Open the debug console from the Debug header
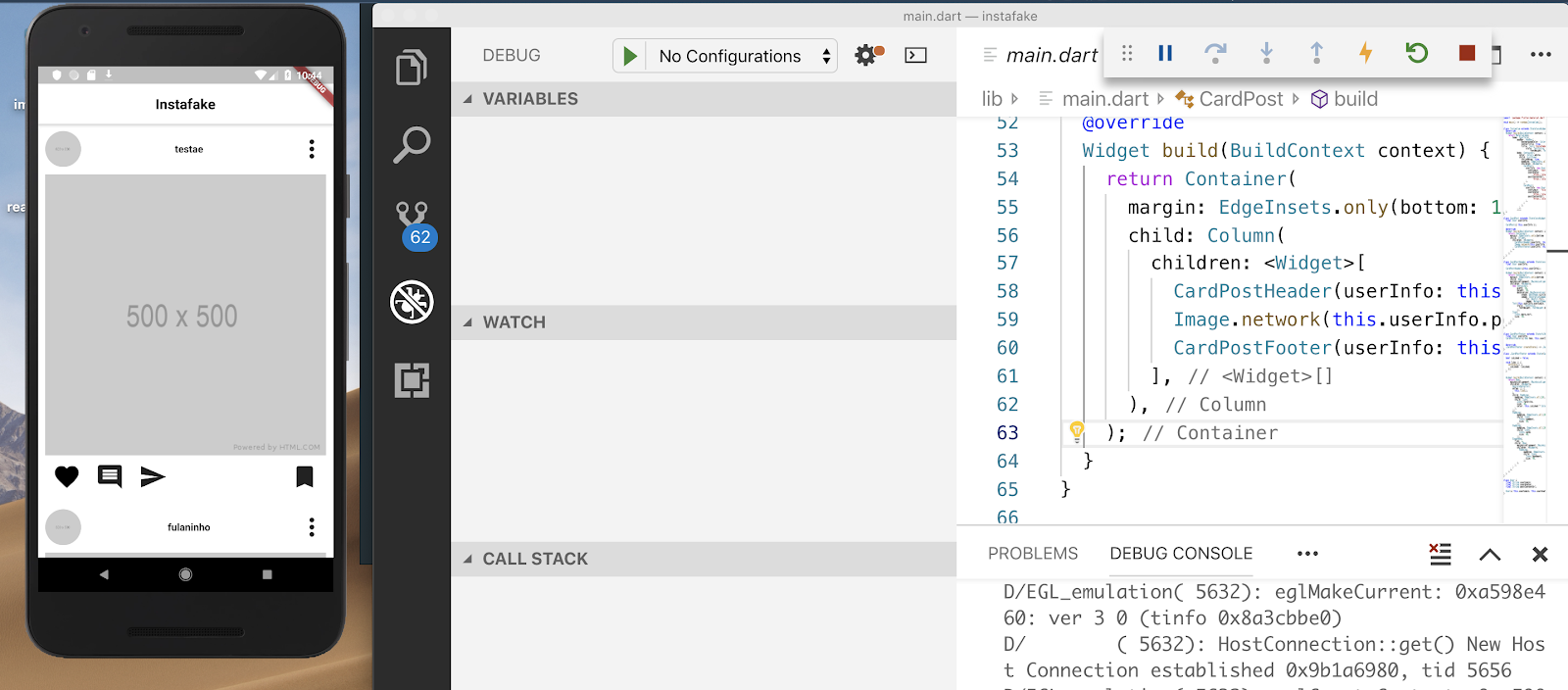 tap(915, 56)
